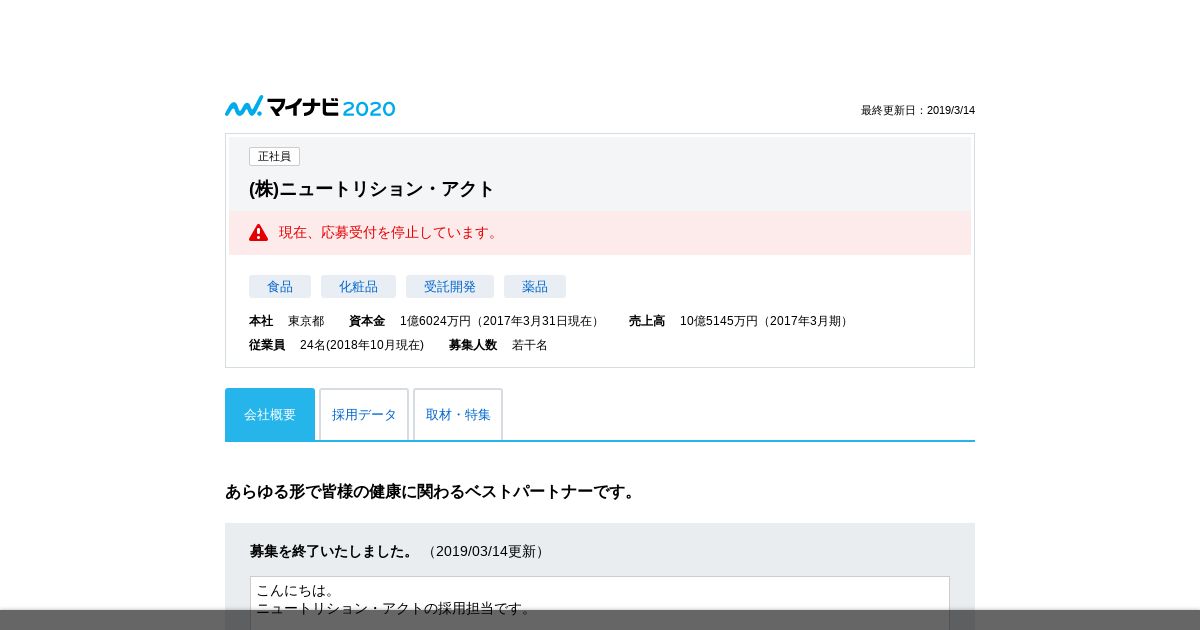1200x630 pixels.
Task: Click the 現在、応募受付を停止しています。 notice
Action: (390, 232)
